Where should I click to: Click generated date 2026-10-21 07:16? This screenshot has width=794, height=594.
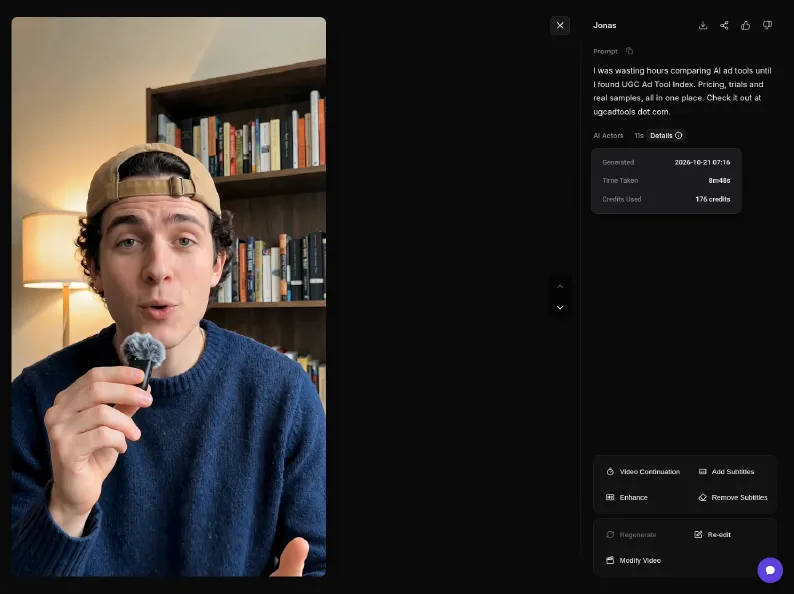(702, 163)
